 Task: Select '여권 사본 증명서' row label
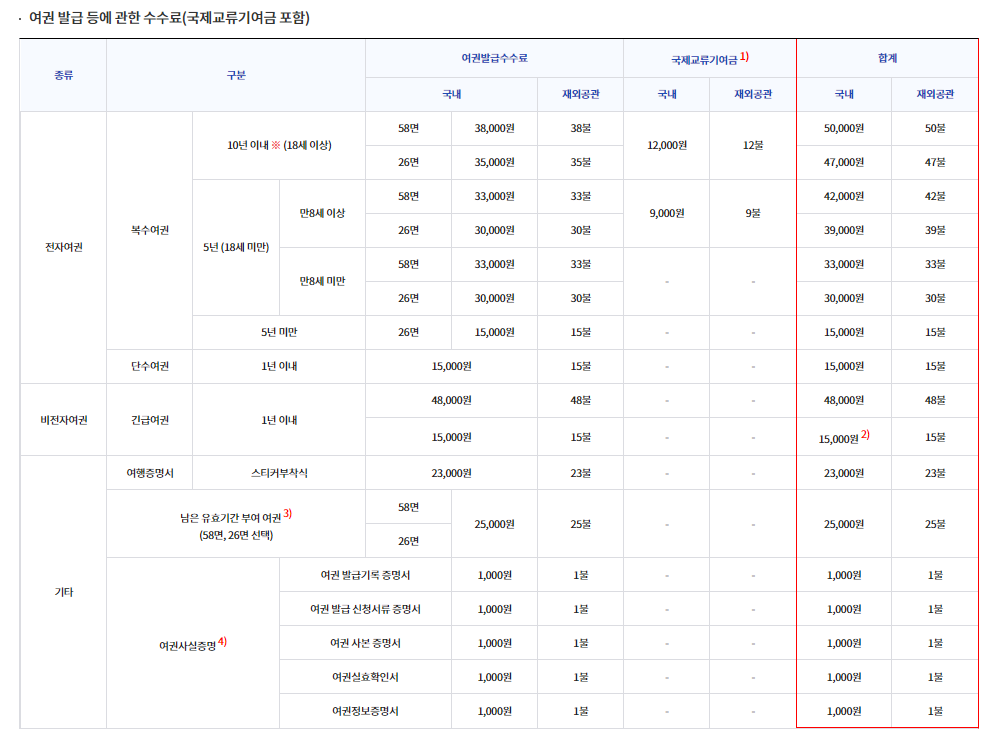pos(365,643)
